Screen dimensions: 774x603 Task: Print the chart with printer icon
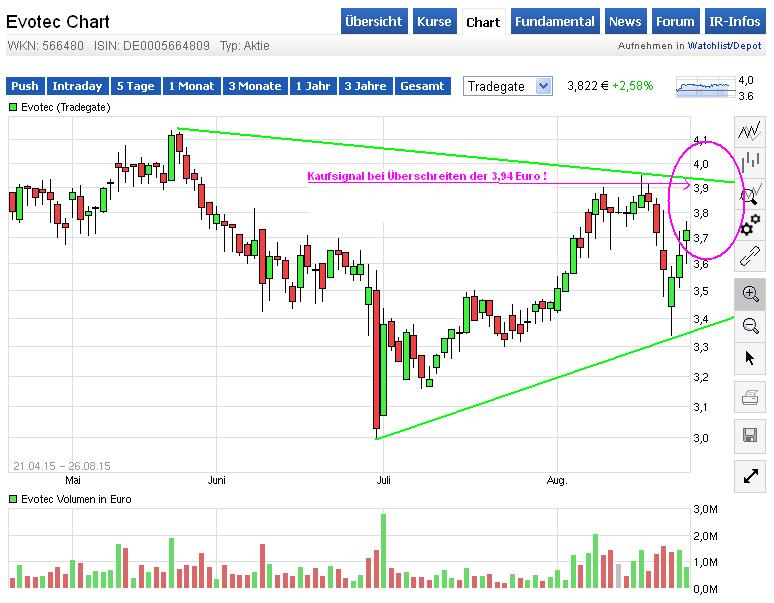pos(750,399)
